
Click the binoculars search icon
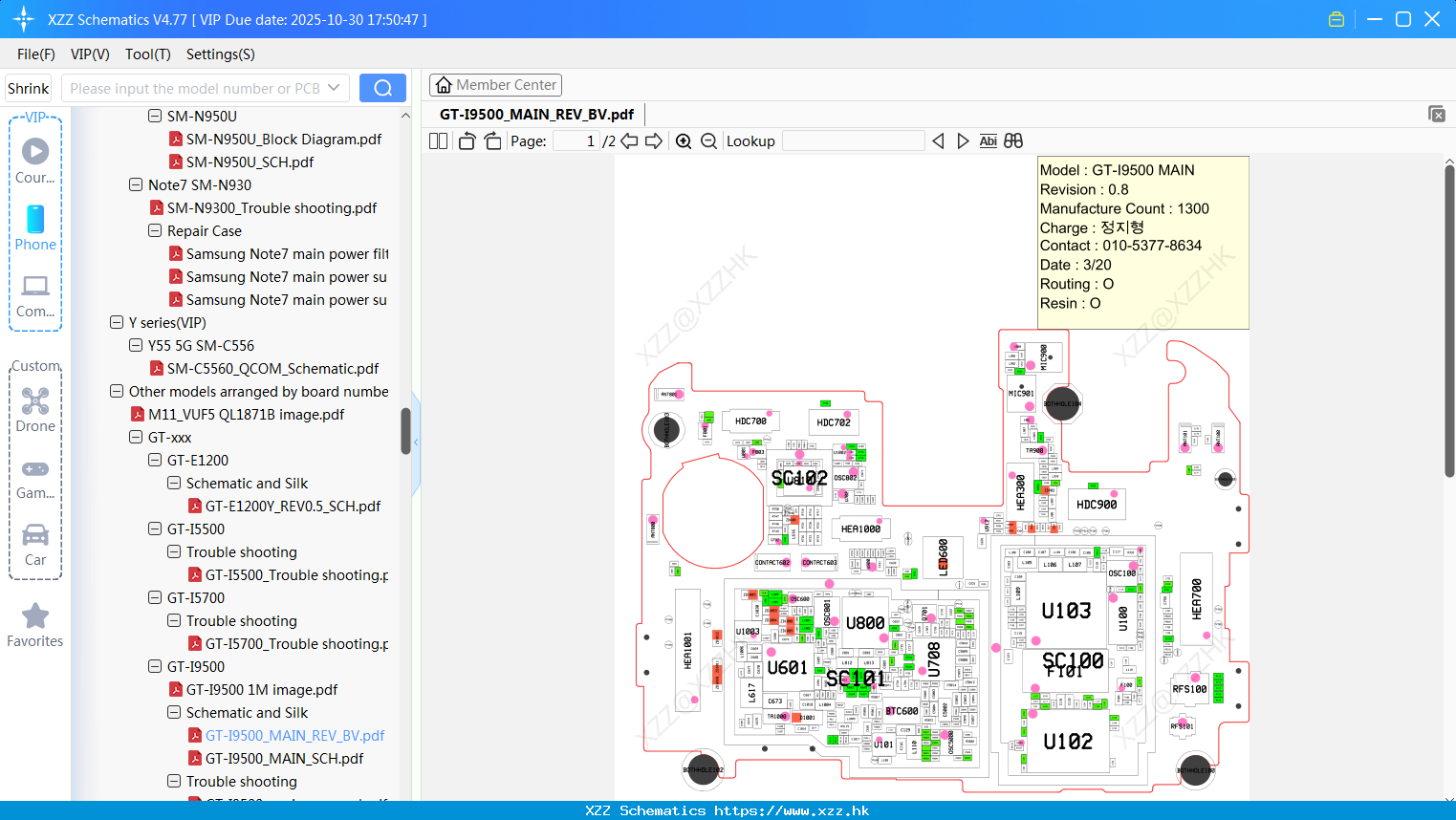coord(1013,140)
